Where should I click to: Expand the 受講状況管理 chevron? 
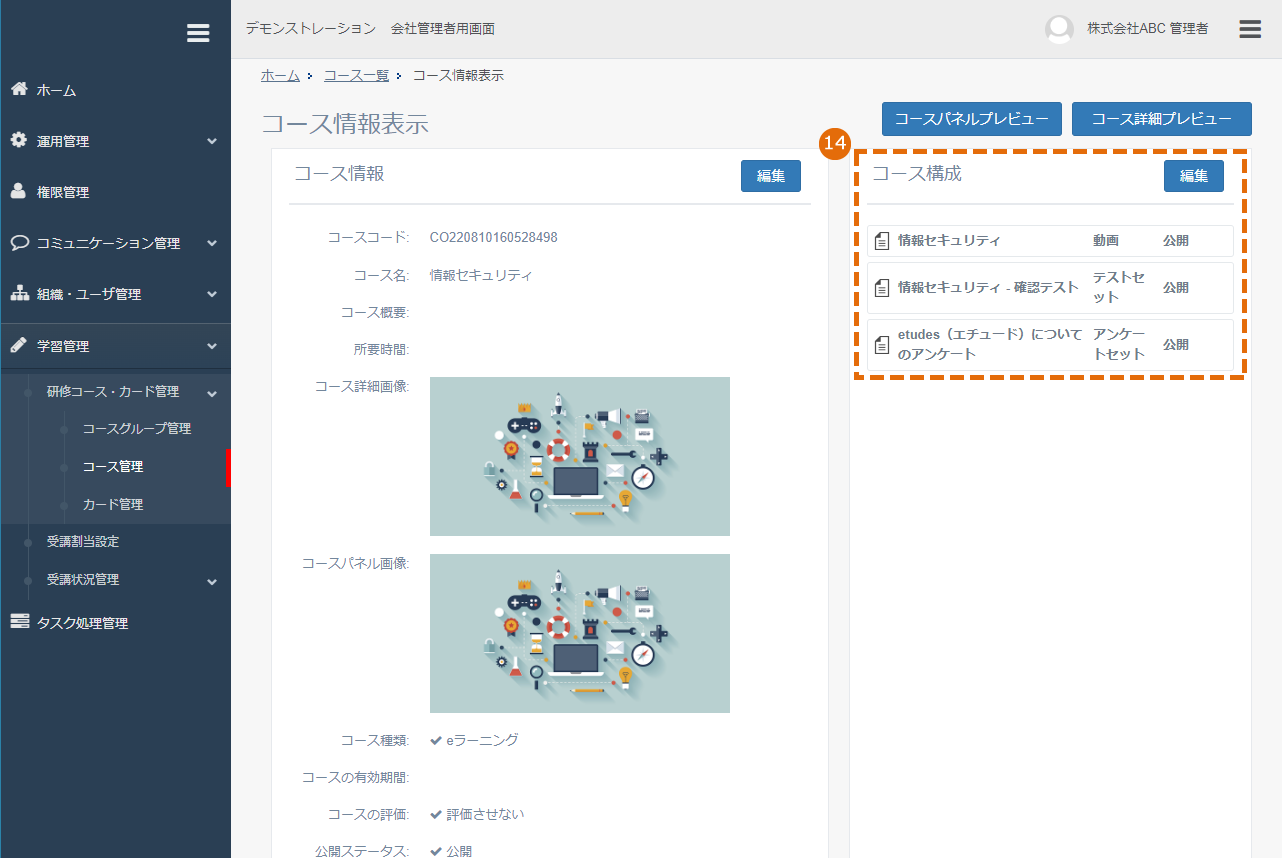click(212, 581)
